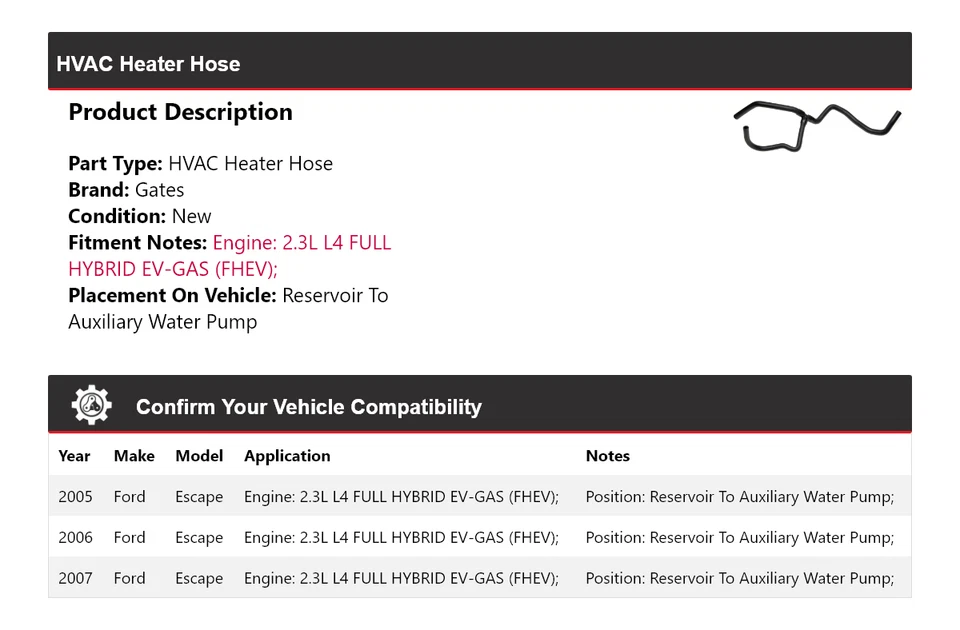Click the Placement On Vehicle label
The width and height of the screenshot is (960, 630).
click(172, 296)
